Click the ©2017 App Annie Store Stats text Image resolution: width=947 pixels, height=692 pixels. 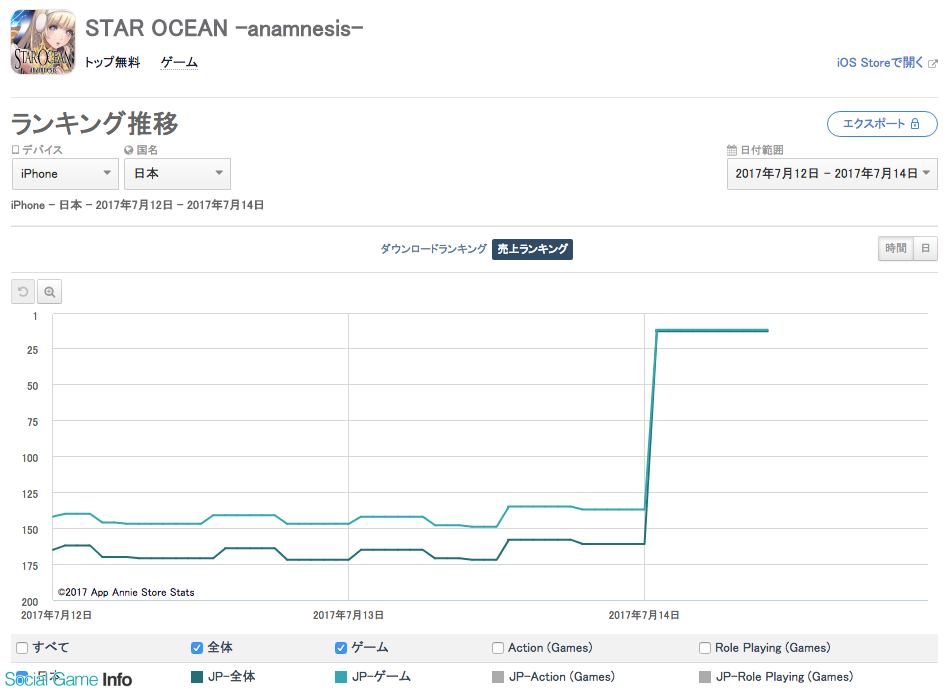pyautogui.click(x=126, y=592)
